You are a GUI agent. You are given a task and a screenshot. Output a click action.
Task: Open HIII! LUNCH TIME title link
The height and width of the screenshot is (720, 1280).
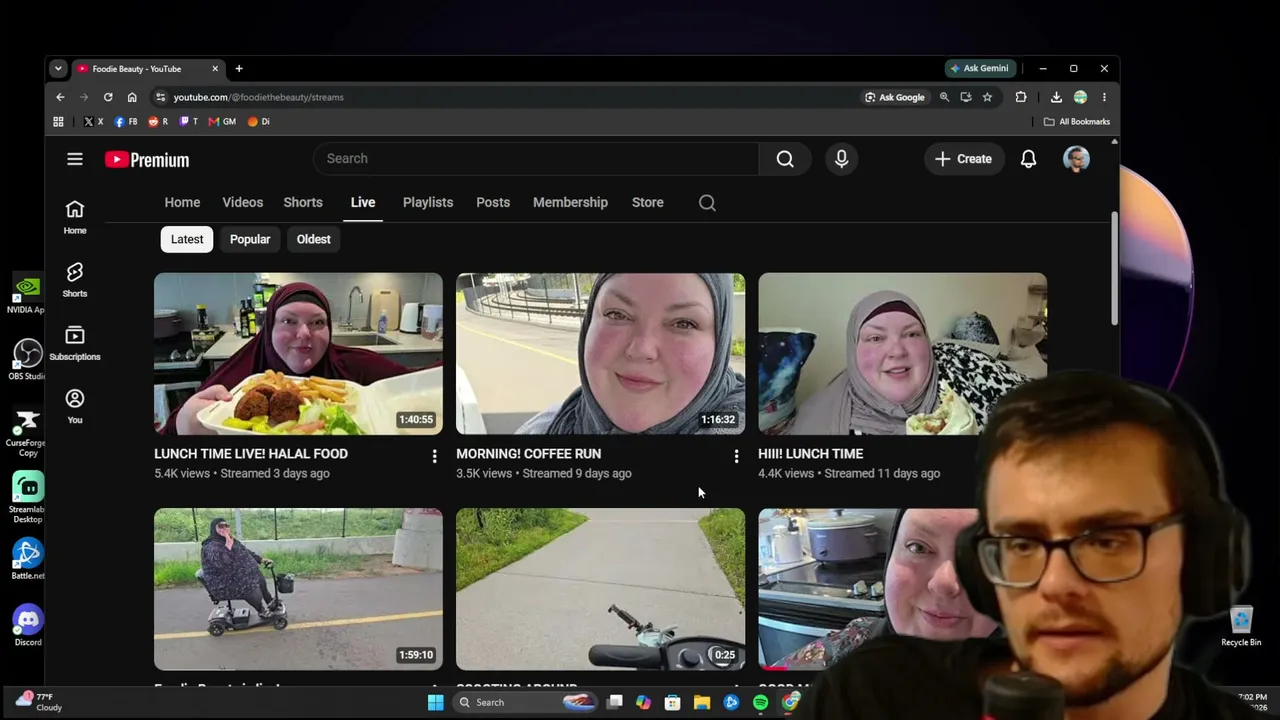(811, 454)
